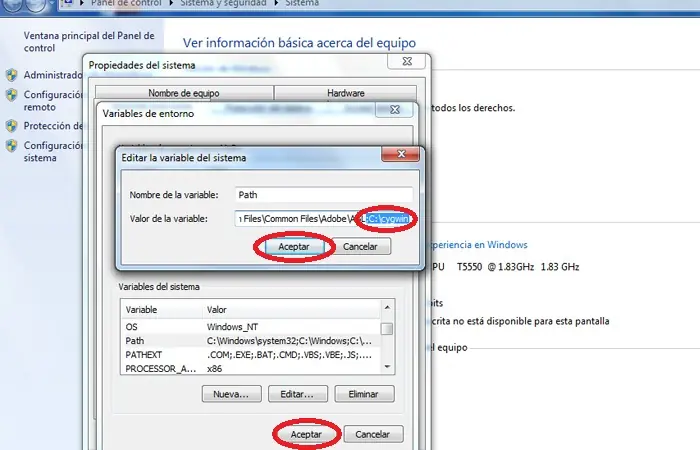Click the Valor column header
Image resolution: width=700 pixels, height=450 pixels.
click(x=291, y=309)
